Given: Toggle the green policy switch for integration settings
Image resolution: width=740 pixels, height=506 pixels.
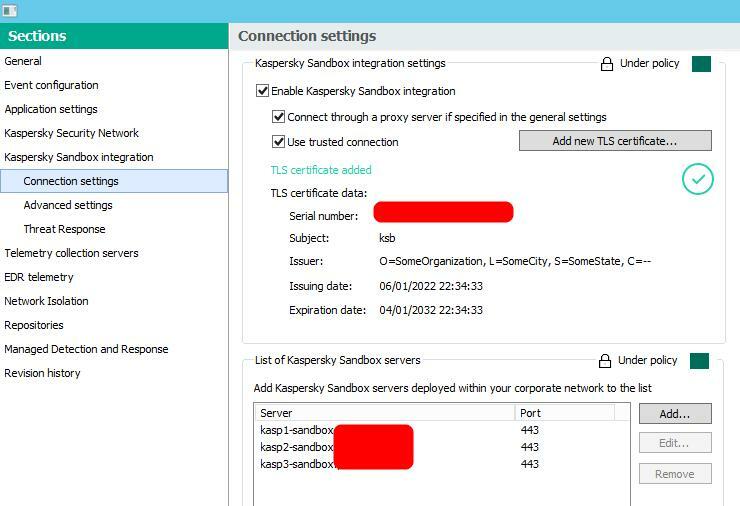Looking at the screenshot, I should (701, 64).
